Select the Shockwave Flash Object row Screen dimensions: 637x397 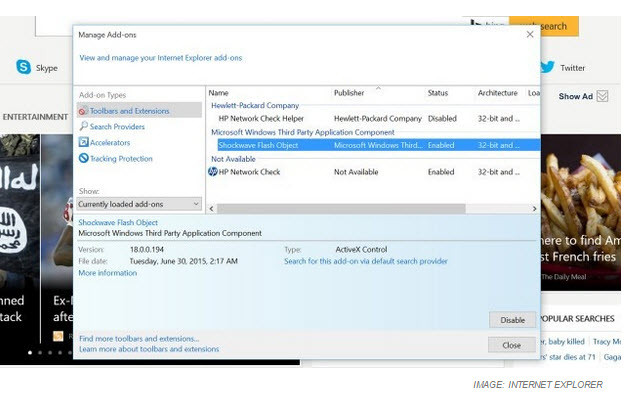coord(379,145)
